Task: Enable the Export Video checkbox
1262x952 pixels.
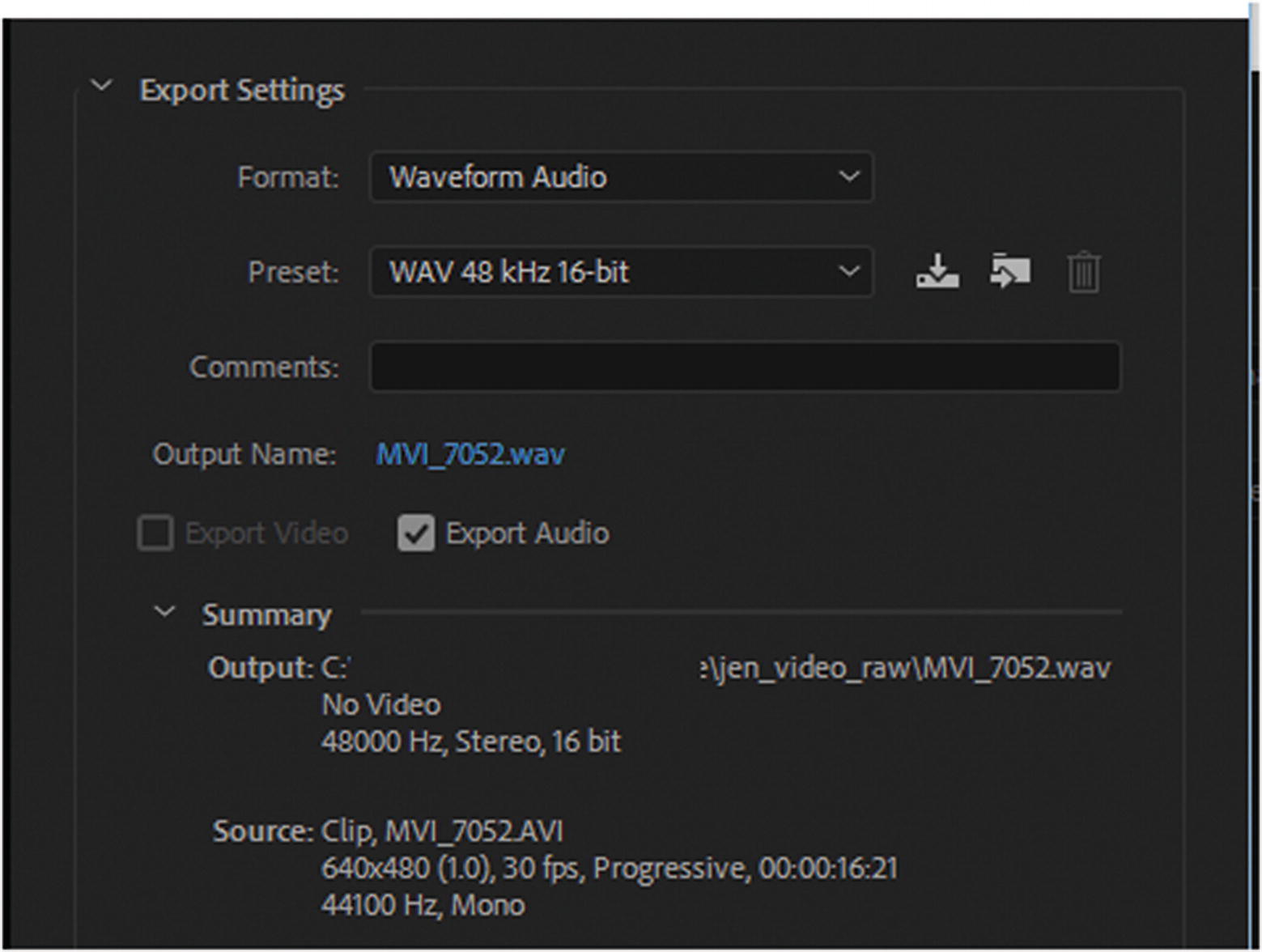Action: (155, 533)
